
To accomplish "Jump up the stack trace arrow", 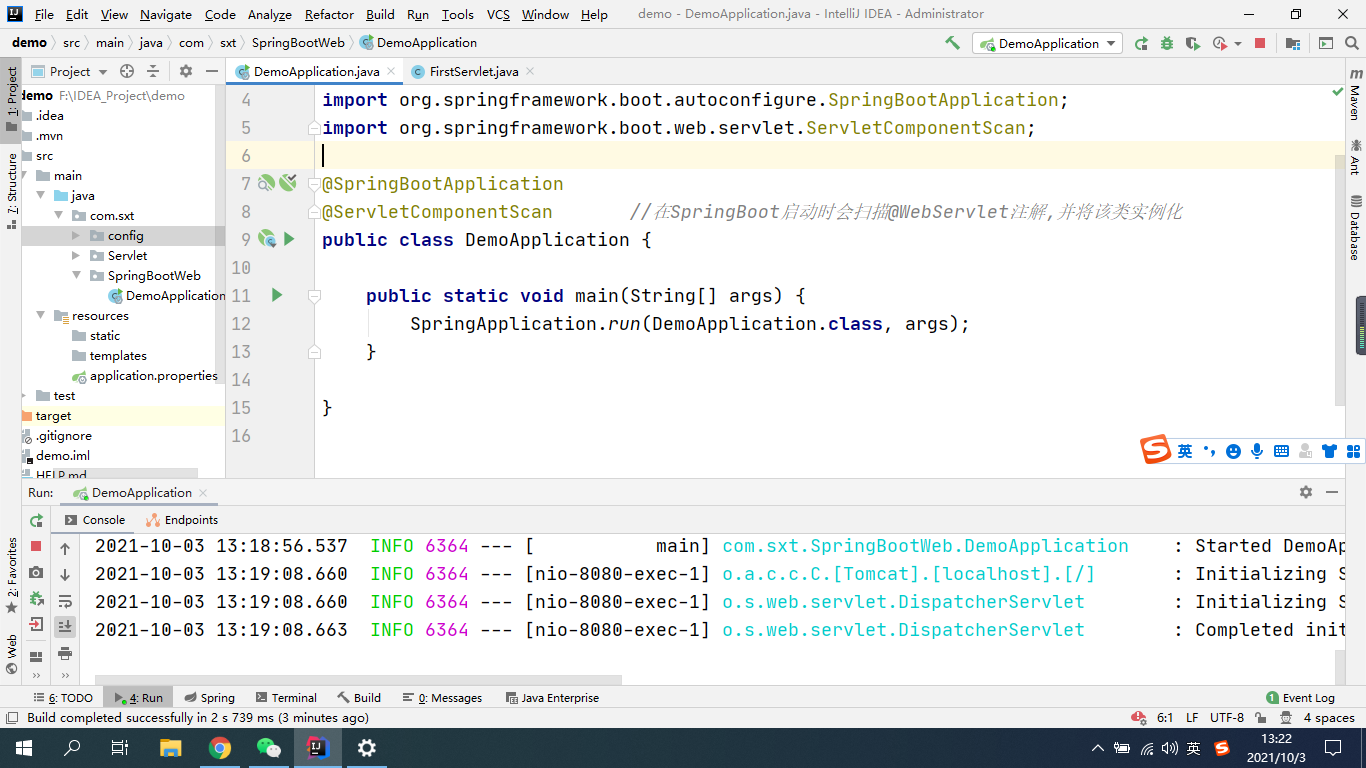I will [65, 548].
